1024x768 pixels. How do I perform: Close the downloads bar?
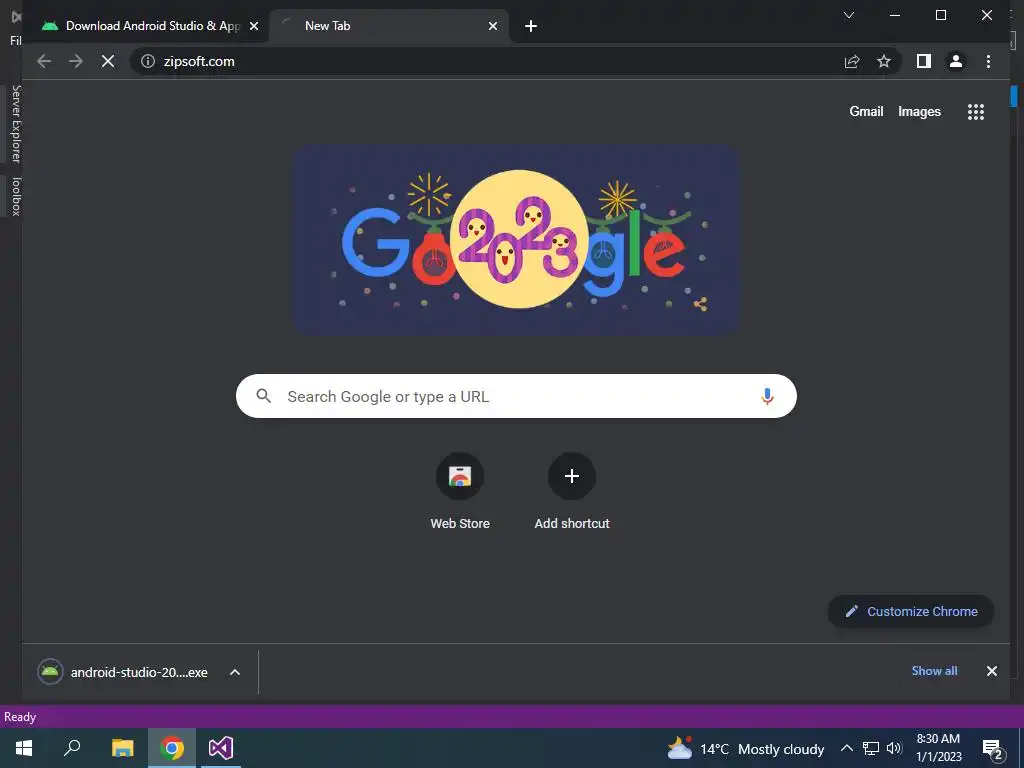click(x=991, y=671)
